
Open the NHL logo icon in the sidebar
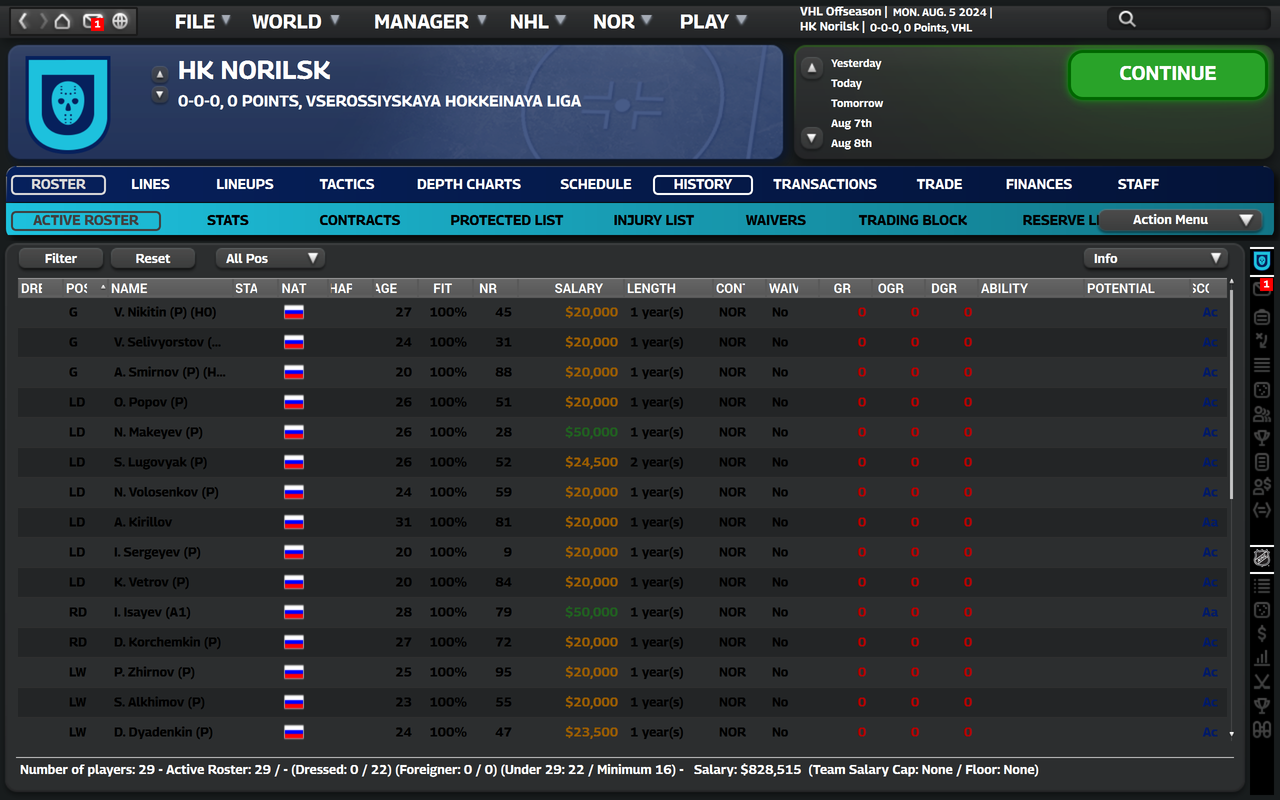tap(1262, 558)
